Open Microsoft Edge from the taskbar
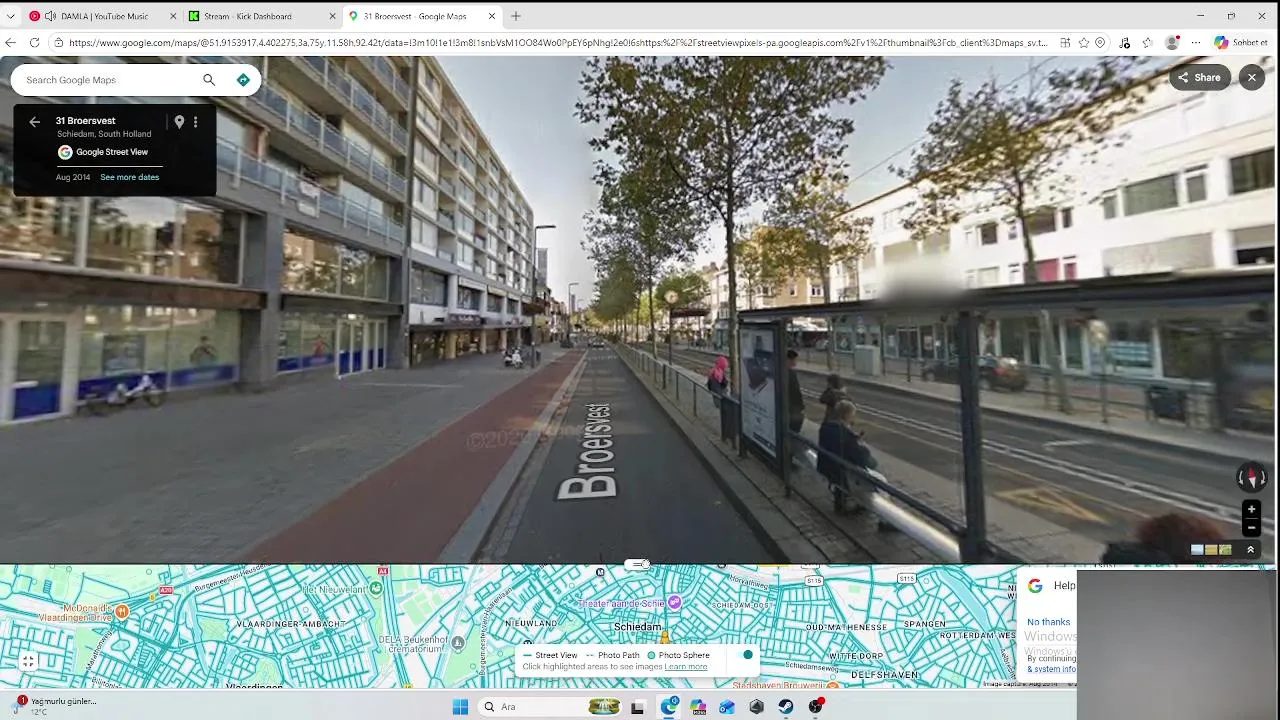This screenshot has width=1280, height=720. (669, 707)
